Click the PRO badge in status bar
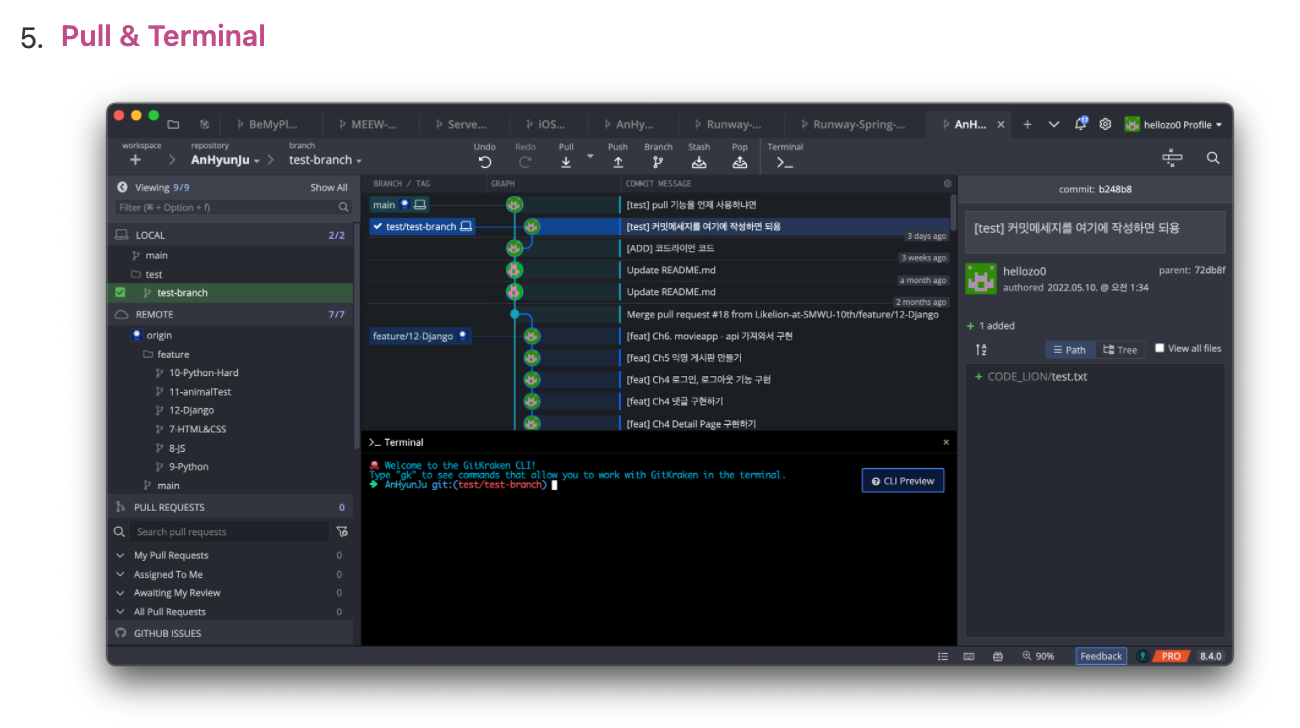1300x728 pixels. pos(1171,656)
